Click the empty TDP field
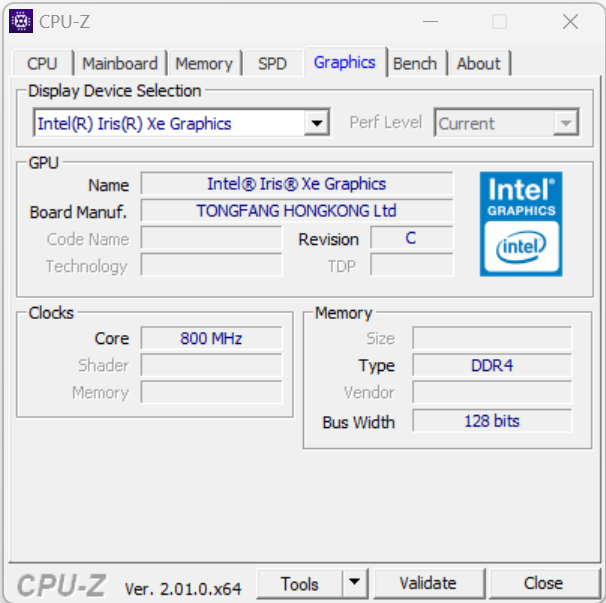Screen dimensions: 606x603 click(x=411, y=265)
